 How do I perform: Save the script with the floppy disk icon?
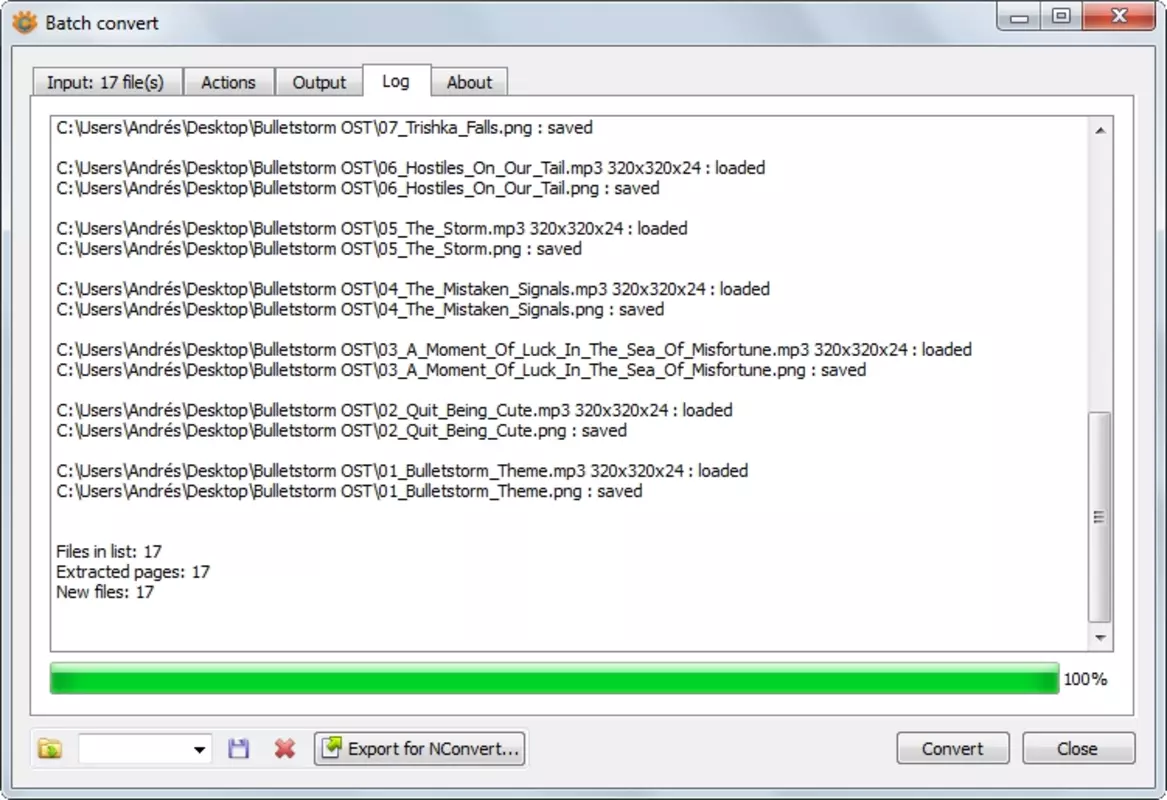point(238,749)
